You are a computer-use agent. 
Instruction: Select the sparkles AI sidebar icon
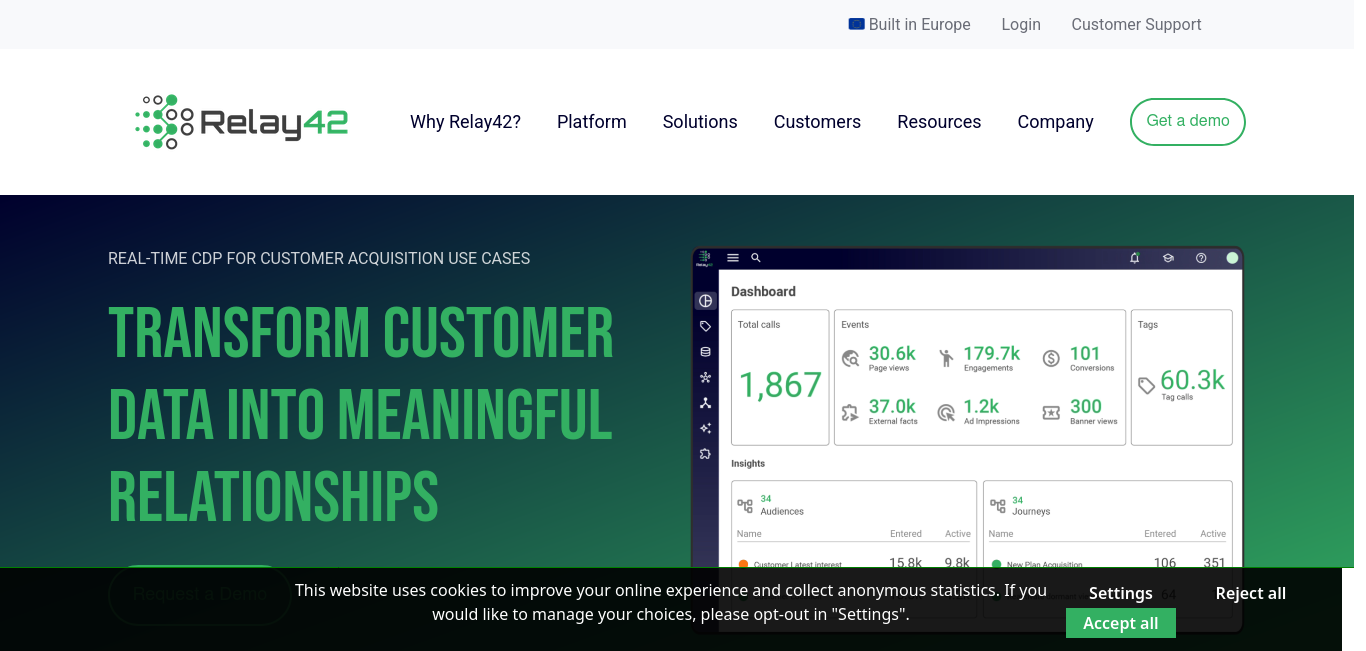[x=705, y=428]
